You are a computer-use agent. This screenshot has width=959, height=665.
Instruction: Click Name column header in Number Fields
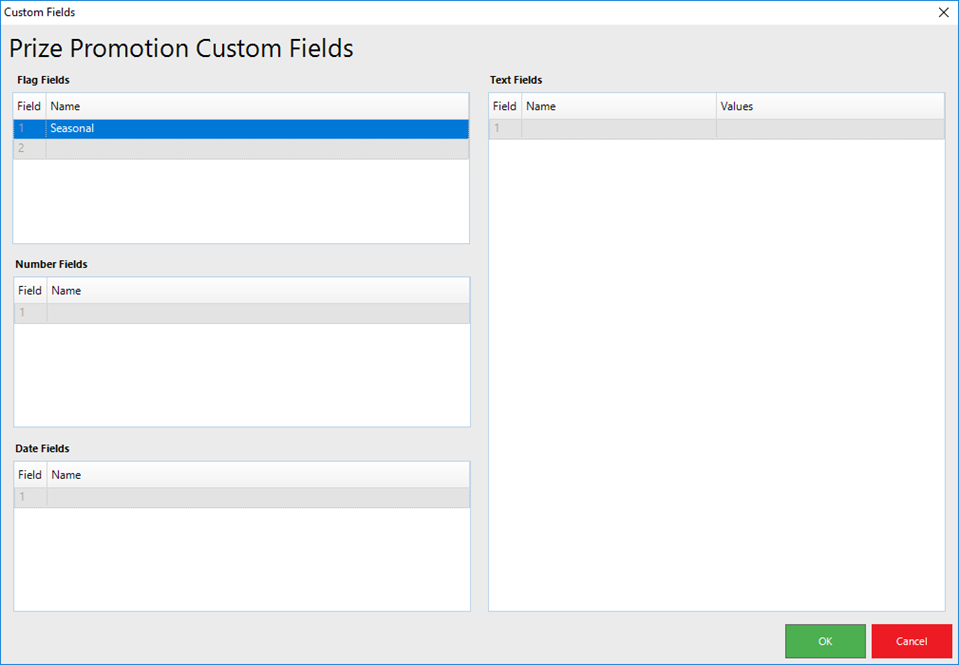point(258,291)
